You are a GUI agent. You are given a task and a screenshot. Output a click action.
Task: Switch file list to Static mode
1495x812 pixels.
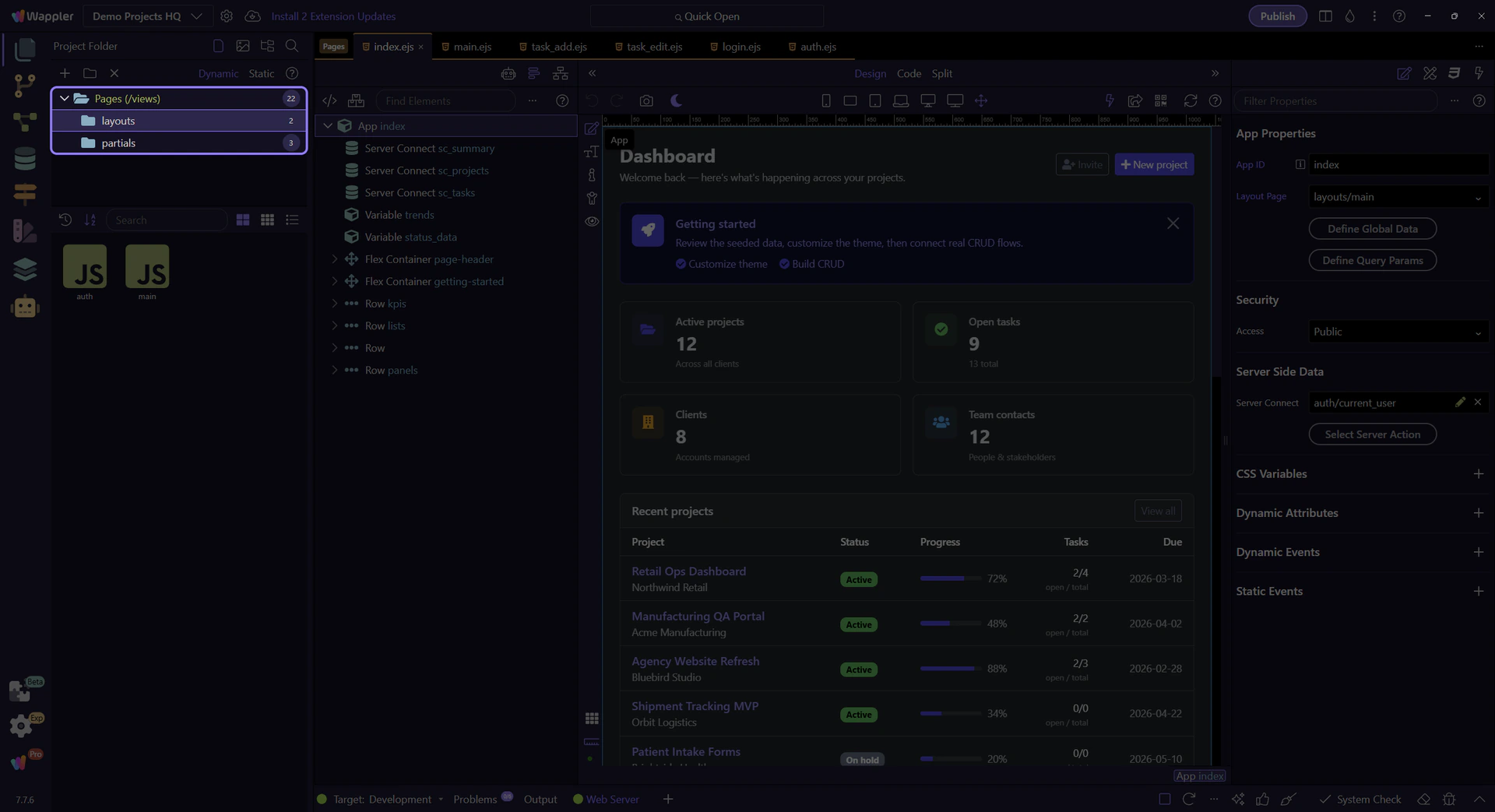(261, 73)
